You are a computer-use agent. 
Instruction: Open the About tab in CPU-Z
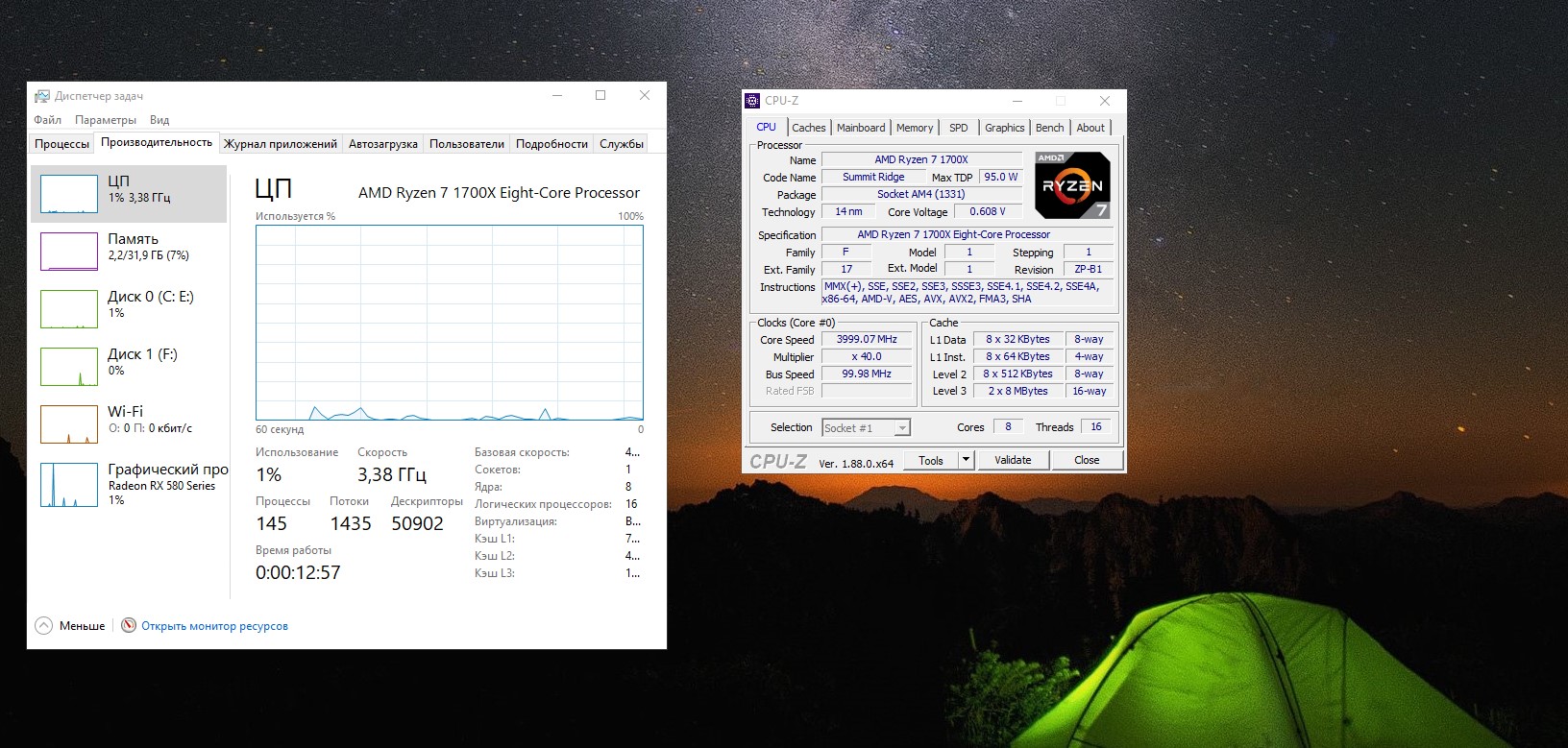(1090, 128)
